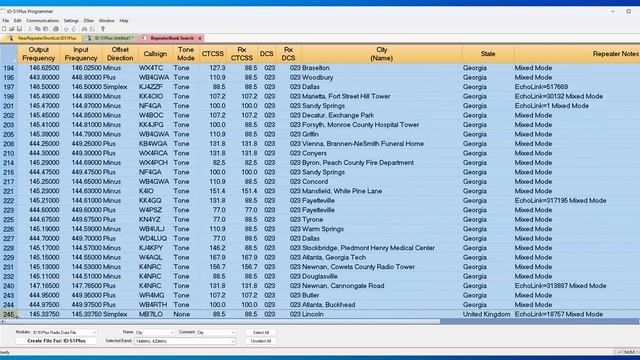Viewport: 640px width, 360px height.
Task: Click 'EchoLink=517669' notes cell
Action: pos(577,87)
